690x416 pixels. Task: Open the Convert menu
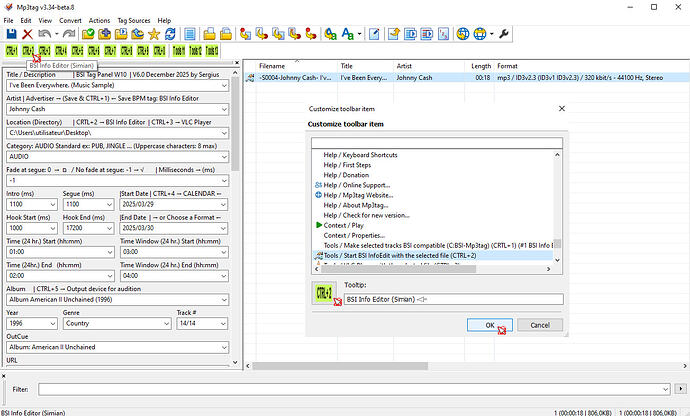tap(70, 21)
